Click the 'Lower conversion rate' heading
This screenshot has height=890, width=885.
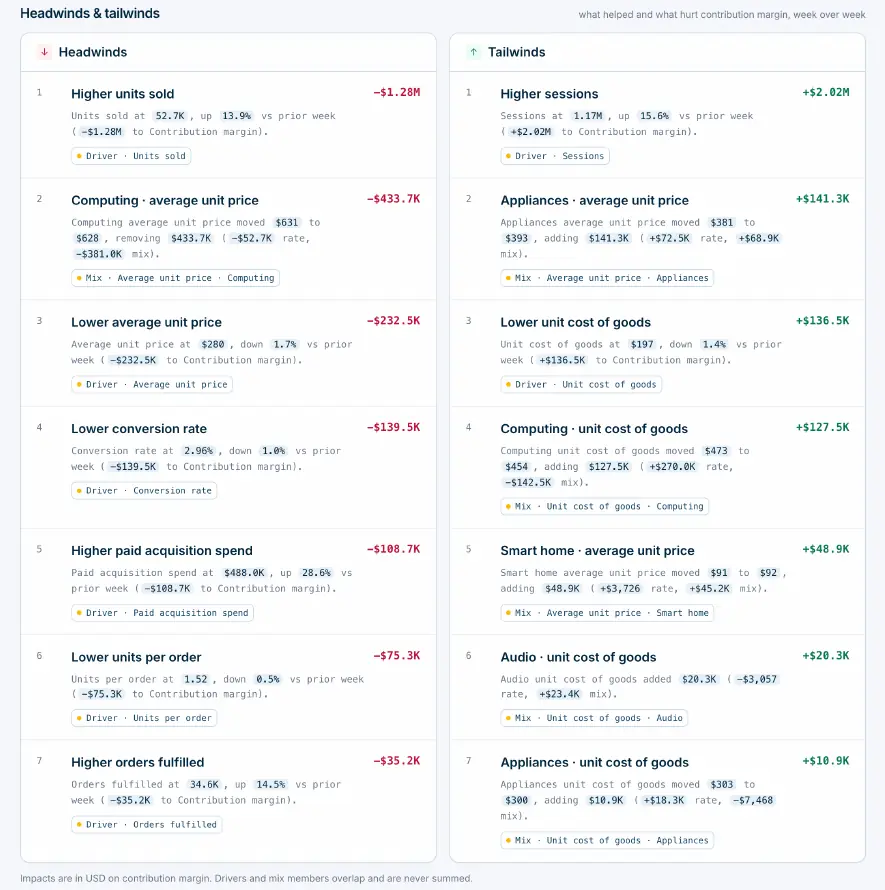(139, 429)
